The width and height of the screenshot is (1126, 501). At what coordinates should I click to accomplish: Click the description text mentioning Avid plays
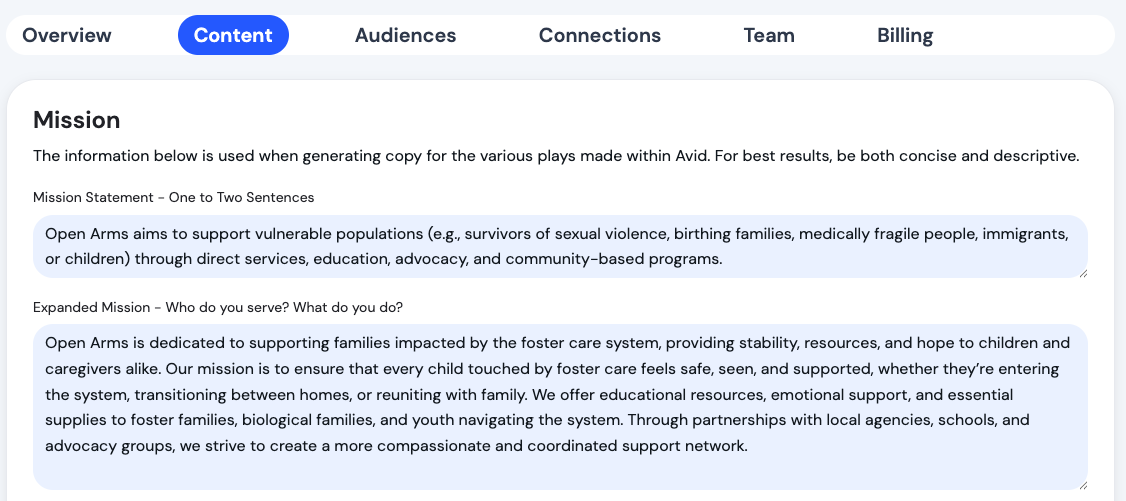tap(555, 156)
